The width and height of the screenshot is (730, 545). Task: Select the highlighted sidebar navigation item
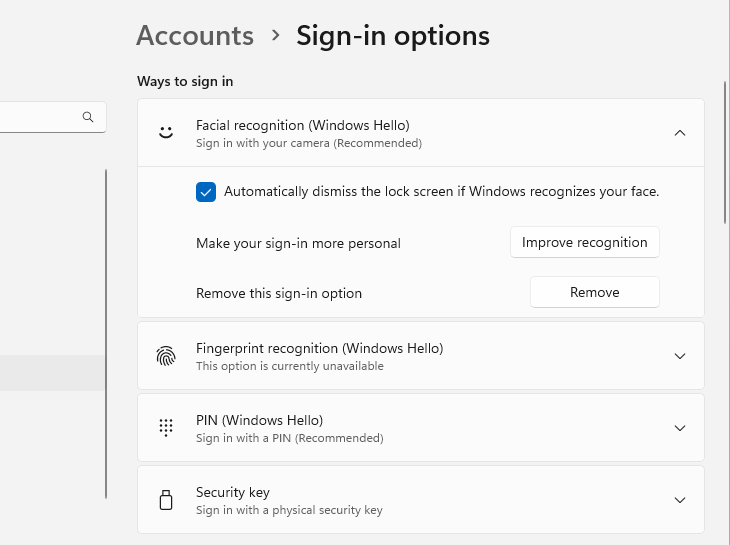point(52,372)
